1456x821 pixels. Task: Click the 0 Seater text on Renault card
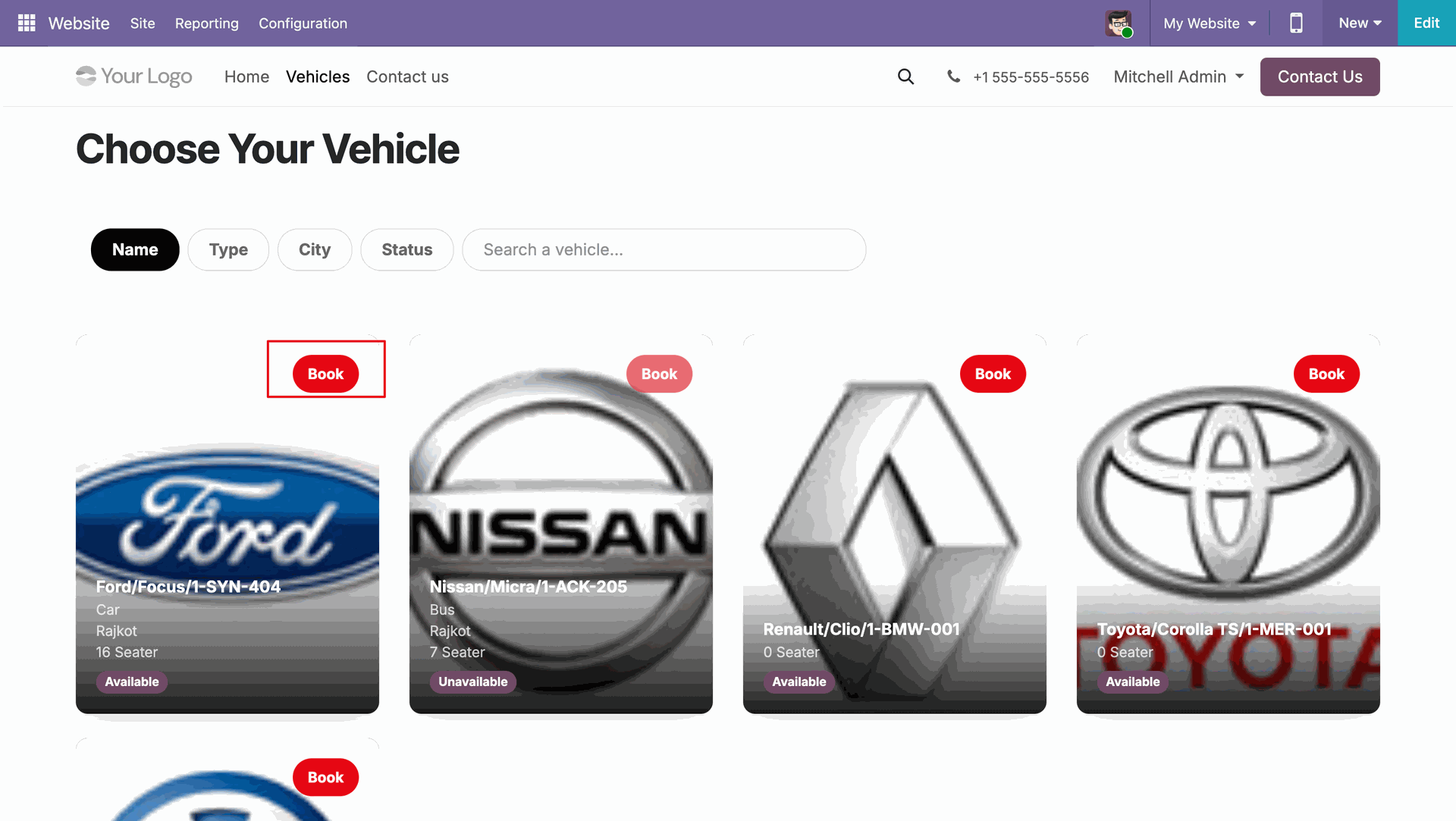[792, 652]
